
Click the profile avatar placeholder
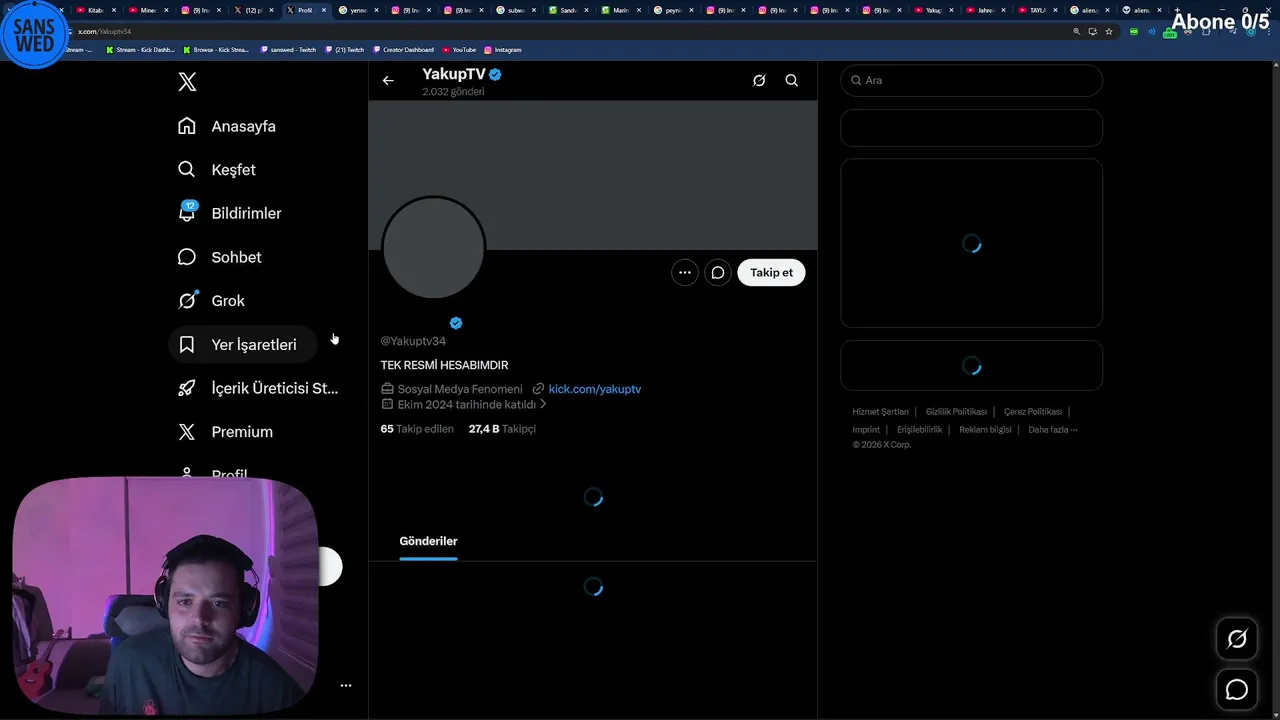(x=434, y=248)
